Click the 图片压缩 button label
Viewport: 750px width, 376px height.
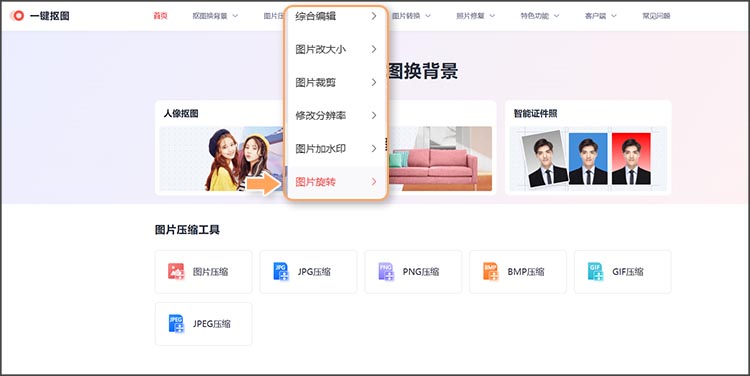pos(210,272)
